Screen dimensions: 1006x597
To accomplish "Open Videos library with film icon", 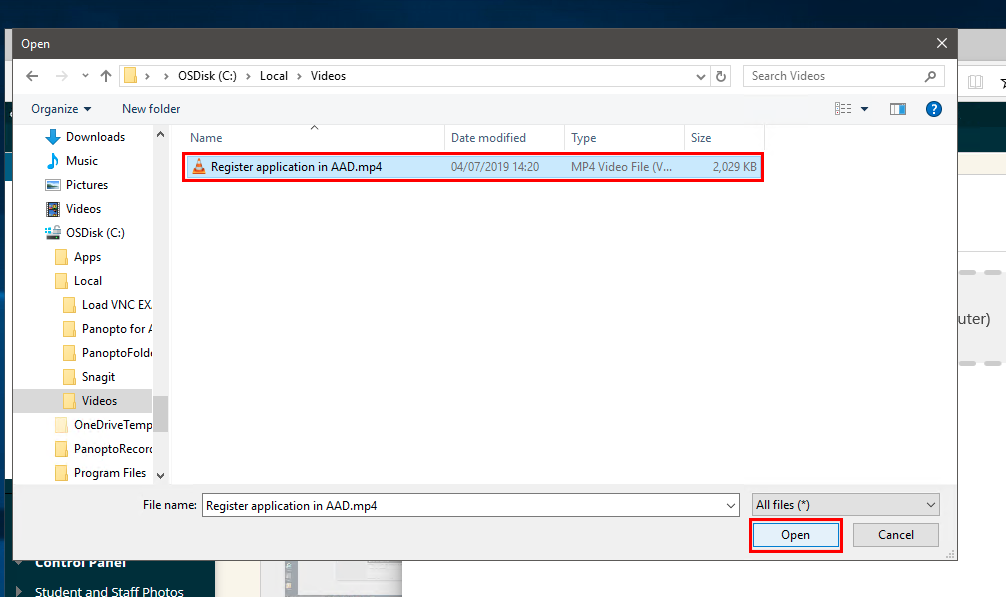I will pos(83,209).
